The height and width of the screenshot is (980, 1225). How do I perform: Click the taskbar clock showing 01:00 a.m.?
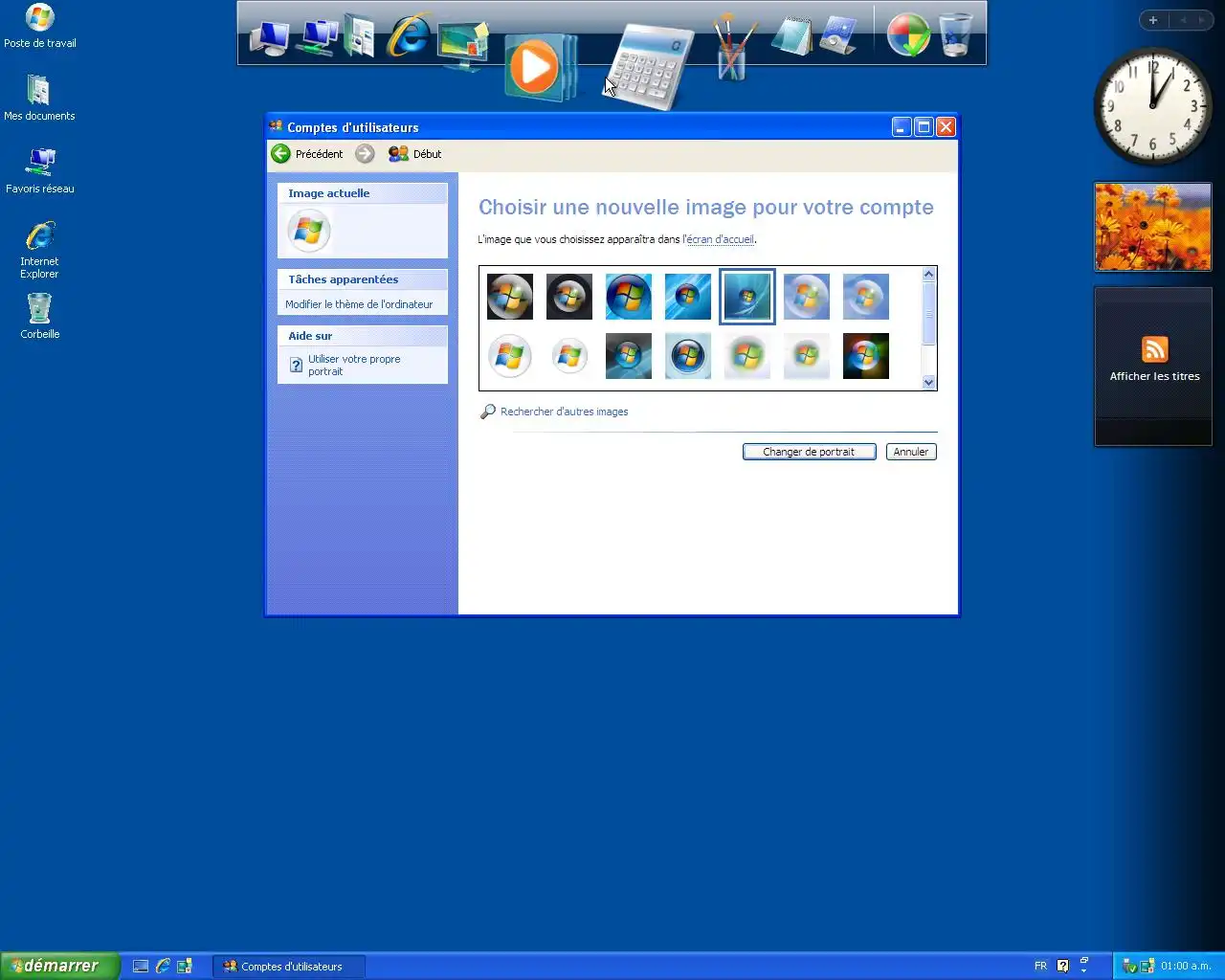[1186, 967]
